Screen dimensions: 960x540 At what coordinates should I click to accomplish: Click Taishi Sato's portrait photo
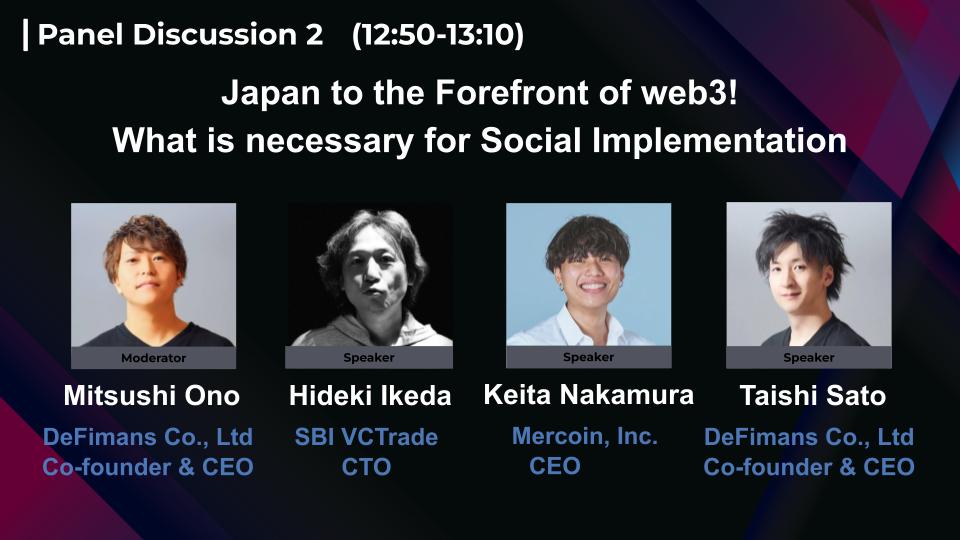[x=808, y=274]
